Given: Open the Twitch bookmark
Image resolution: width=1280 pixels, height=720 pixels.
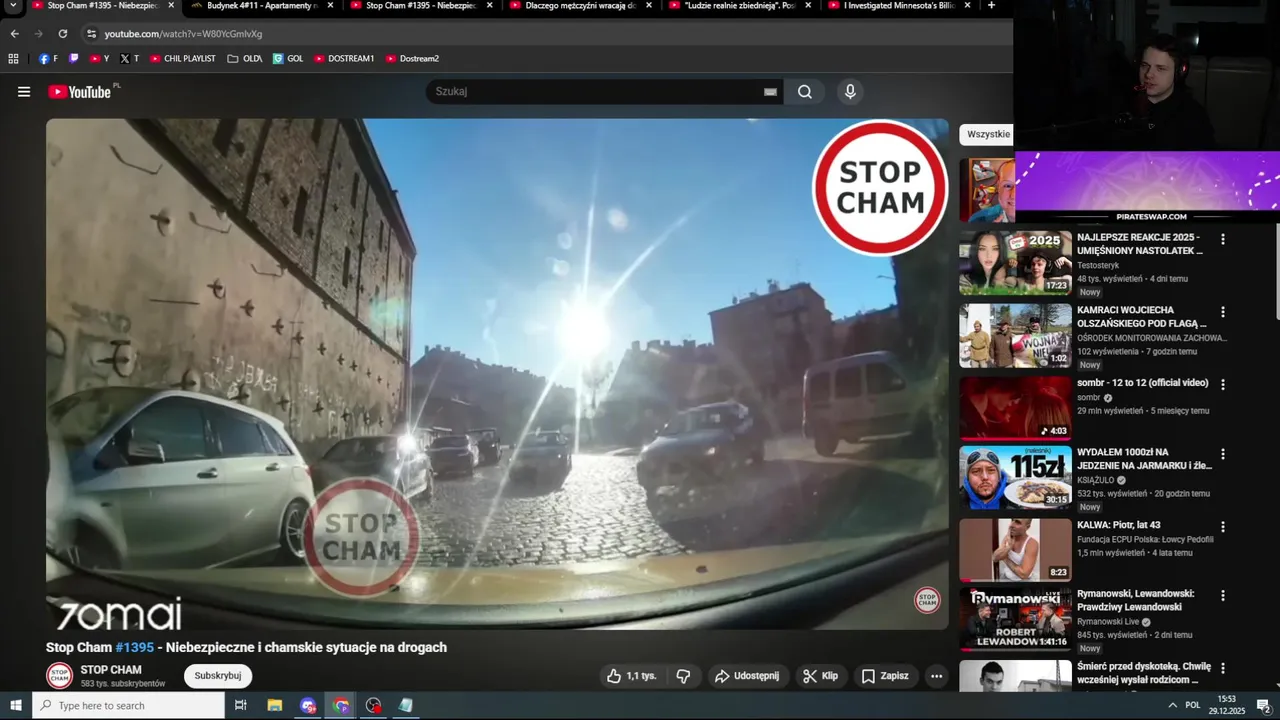Looking at the screenshot, I should pos(73,59).
